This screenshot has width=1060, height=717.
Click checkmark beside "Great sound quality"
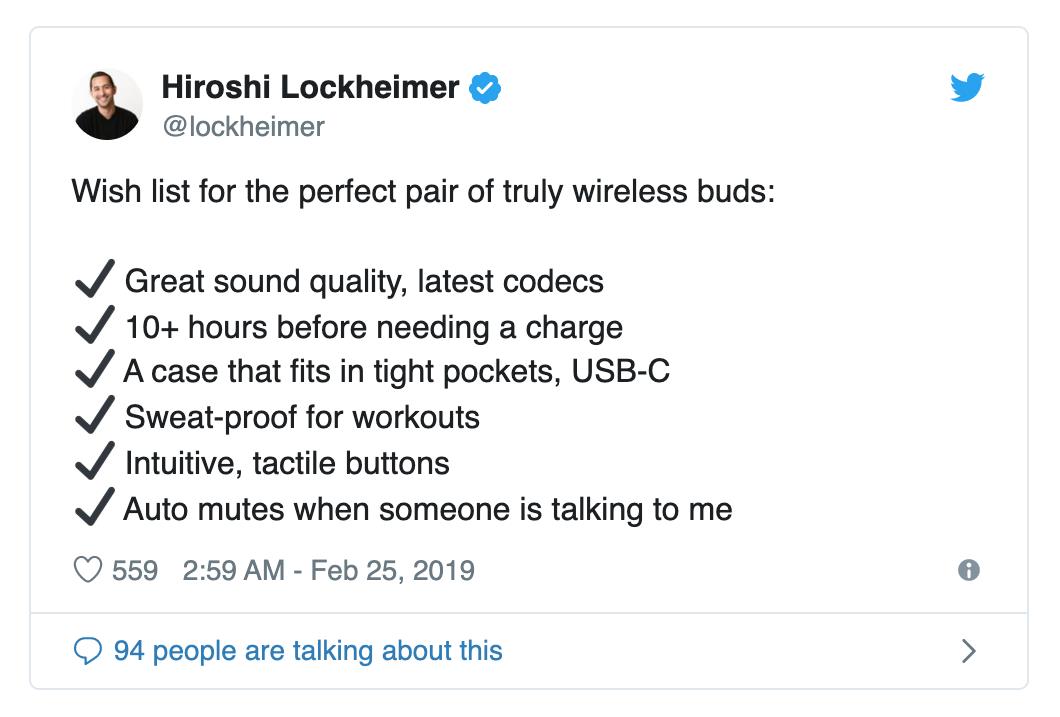(94, 280)
